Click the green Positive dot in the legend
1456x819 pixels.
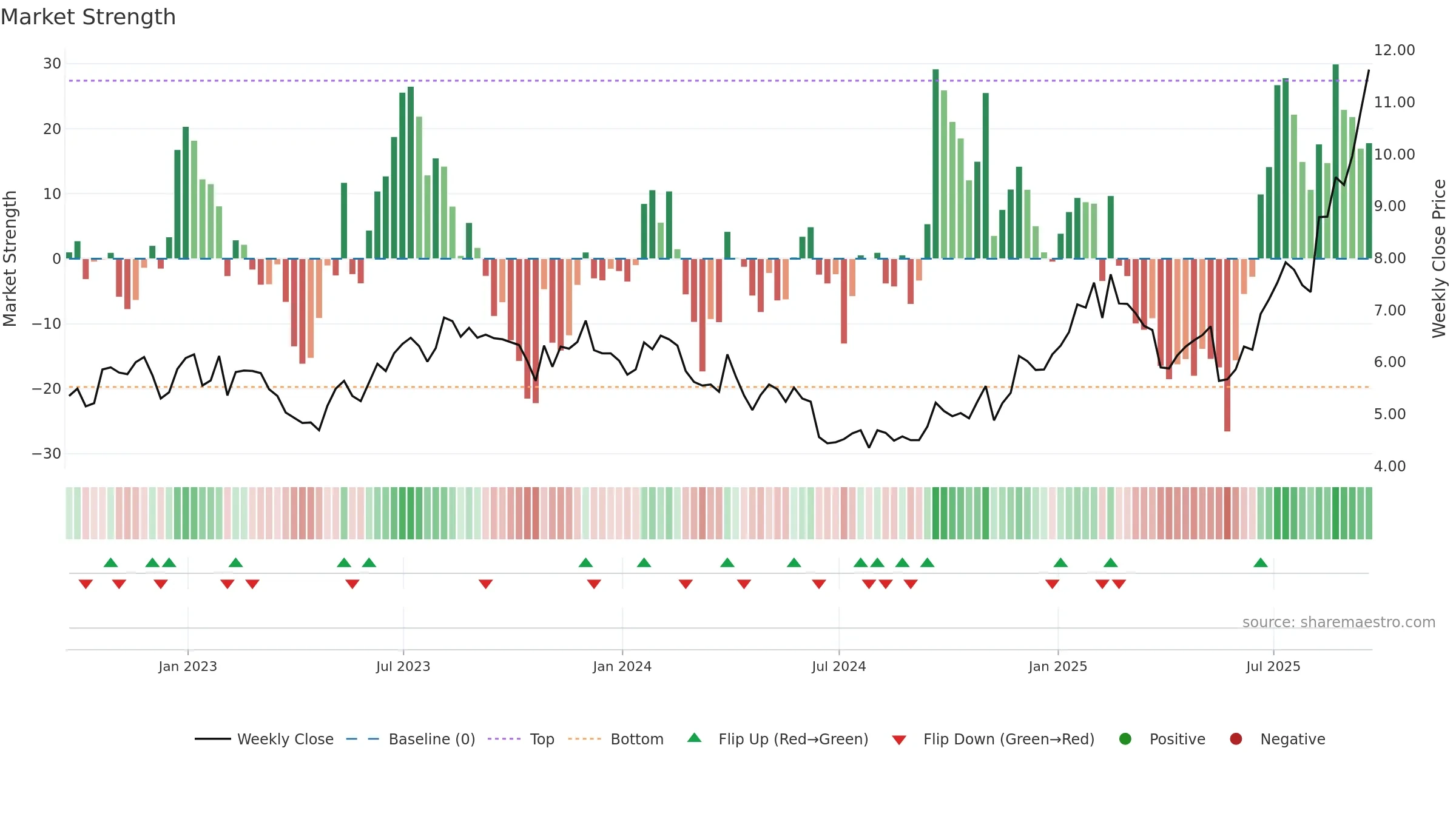point(1125,739)
